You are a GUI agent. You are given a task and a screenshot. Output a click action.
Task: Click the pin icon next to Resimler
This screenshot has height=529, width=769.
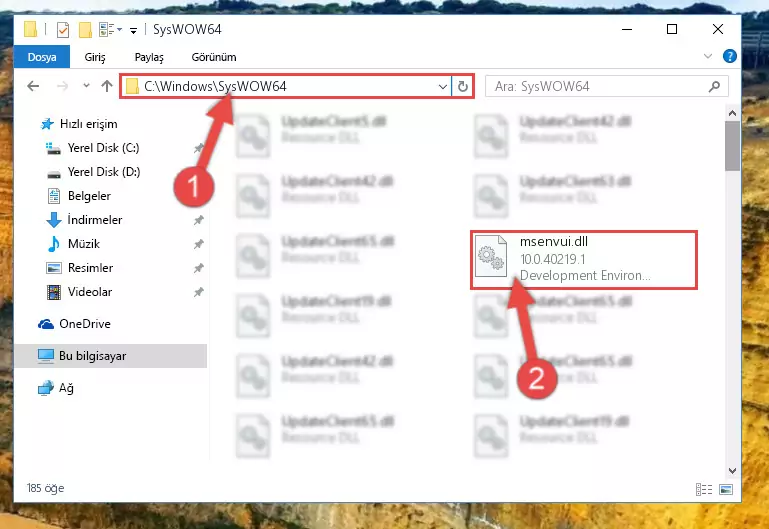(x=199, y=268)
